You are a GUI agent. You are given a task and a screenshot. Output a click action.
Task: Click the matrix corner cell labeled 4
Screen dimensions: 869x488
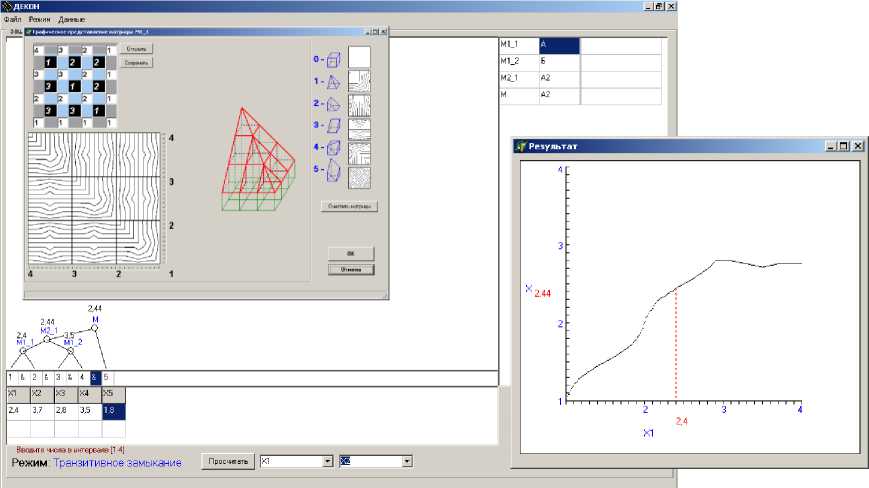[37, 50]
